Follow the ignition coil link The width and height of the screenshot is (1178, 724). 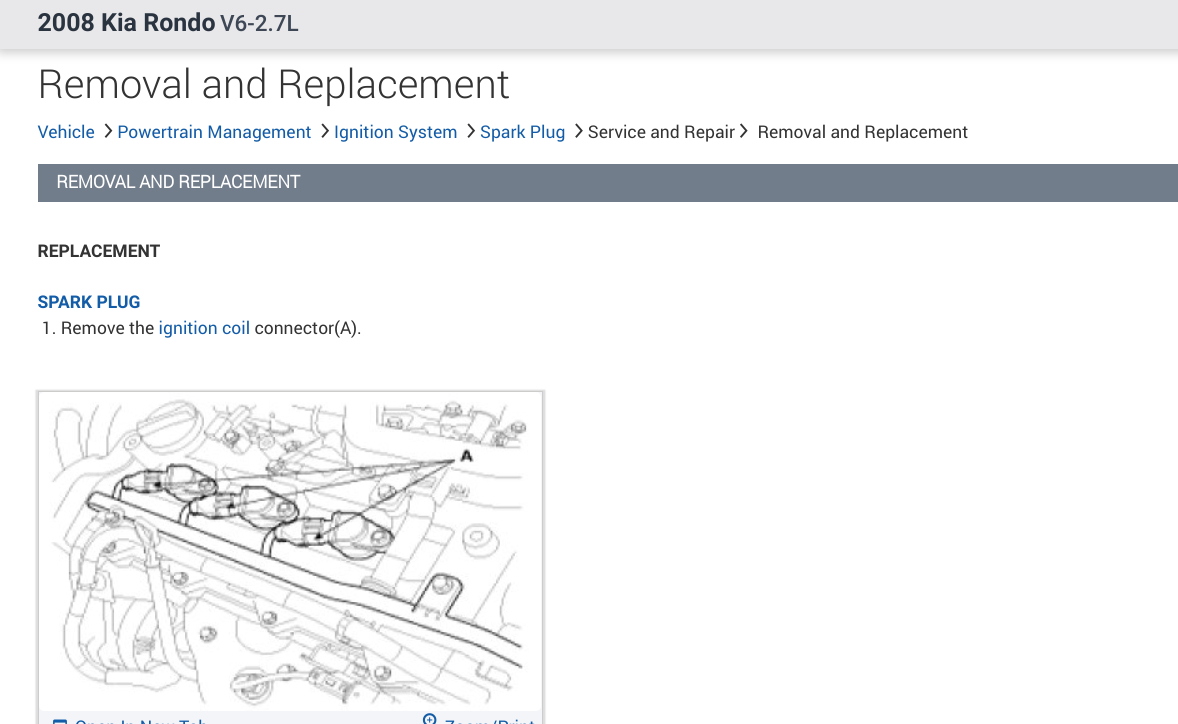[204, 328]
